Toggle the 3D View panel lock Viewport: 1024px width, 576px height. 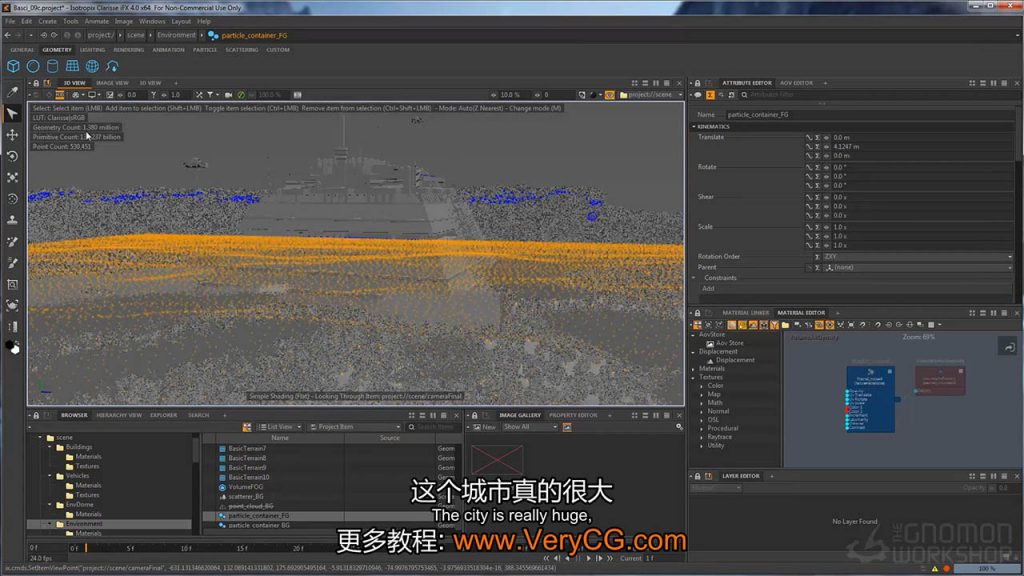(x=36, y=84)
